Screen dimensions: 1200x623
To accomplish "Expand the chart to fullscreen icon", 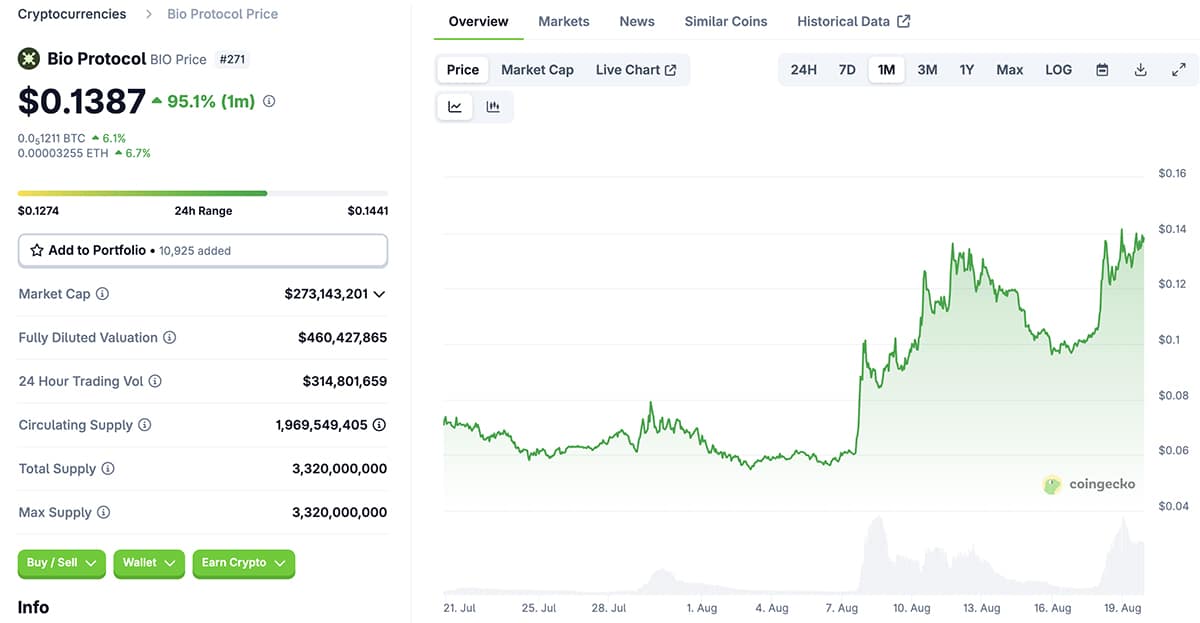I will 1178,70.
